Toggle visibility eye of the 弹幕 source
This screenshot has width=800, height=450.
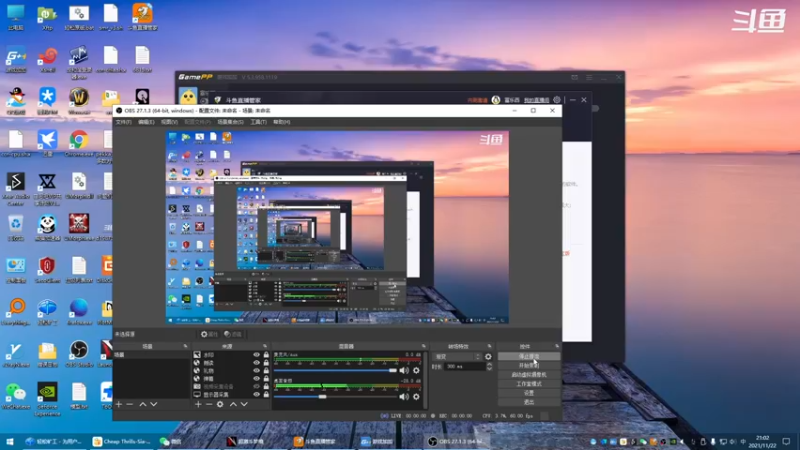coord(256,379)
